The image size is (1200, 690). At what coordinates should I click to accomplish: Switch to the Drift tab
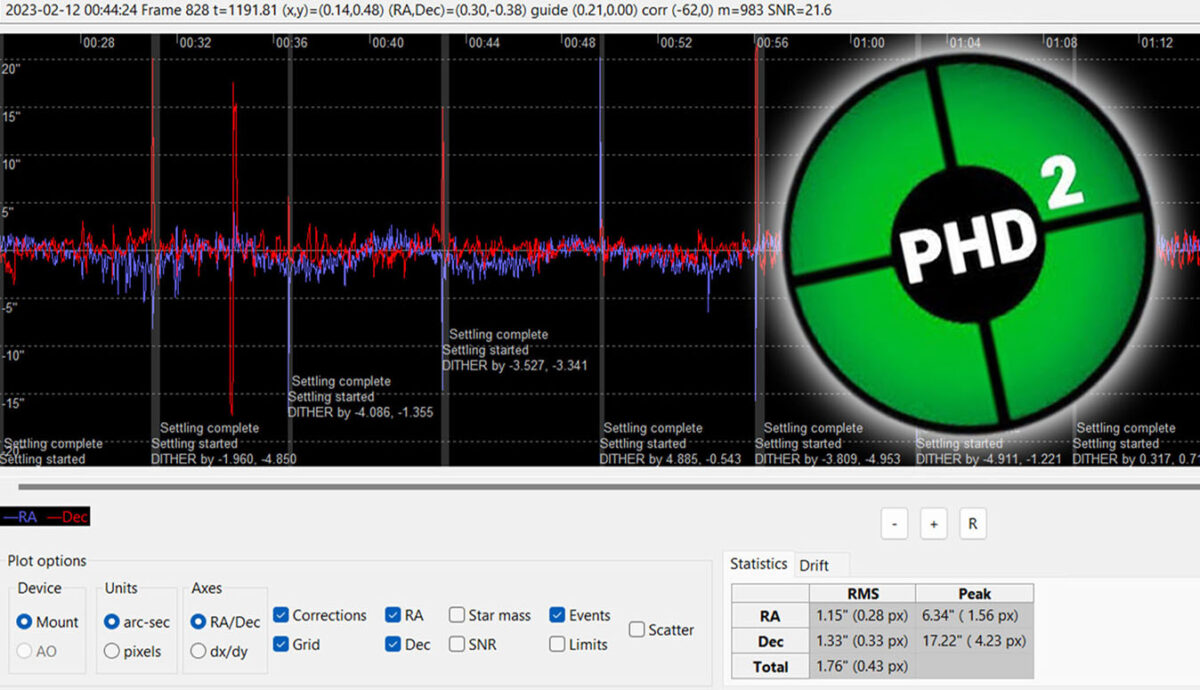(x=814, y=565)
